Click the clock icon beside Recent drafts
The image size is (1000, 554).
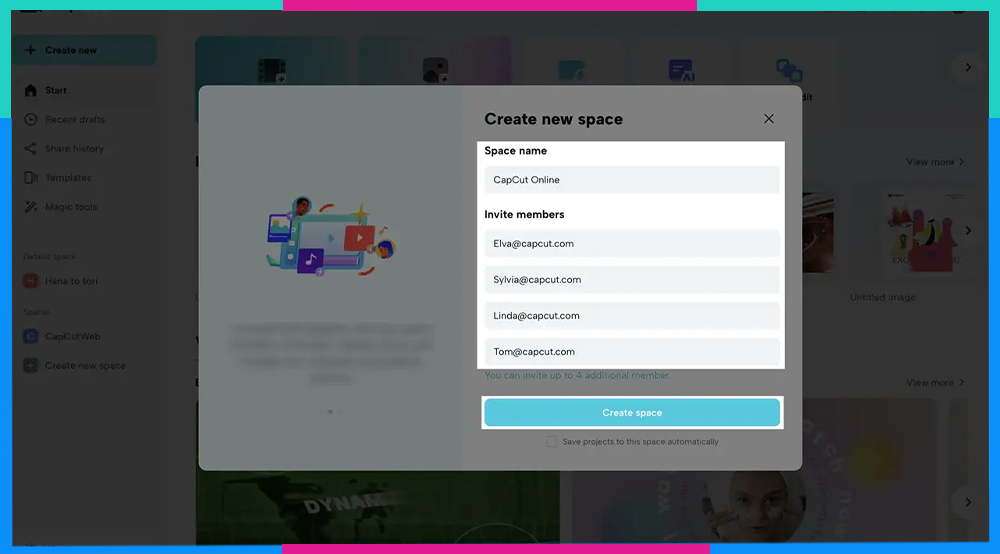pyautogui.click(x=30, y=119)
